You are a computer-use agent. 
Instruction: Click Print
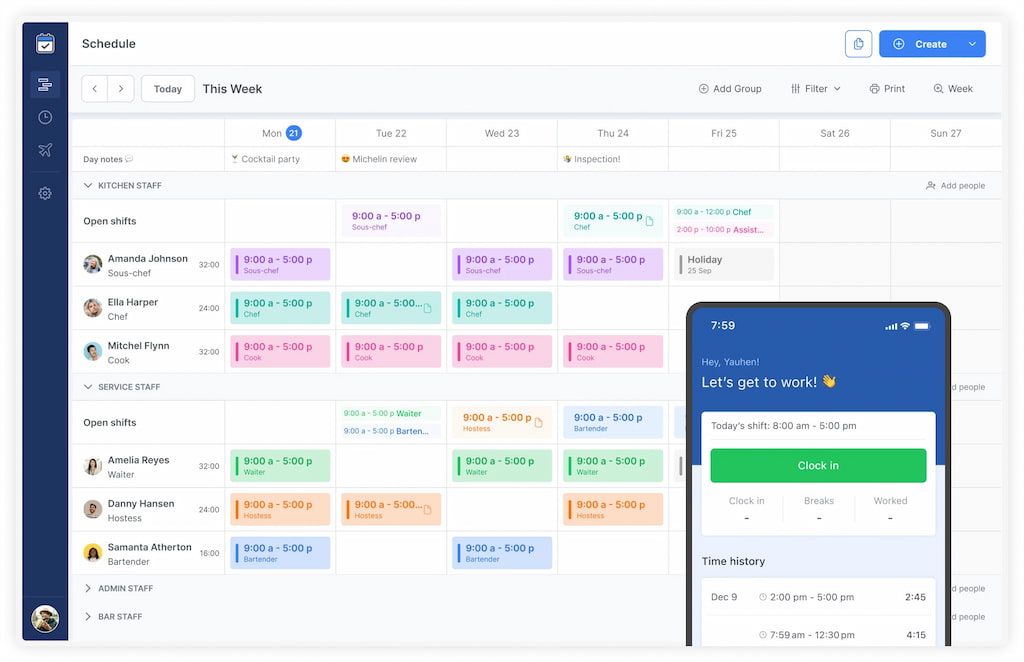click(887, 89)
